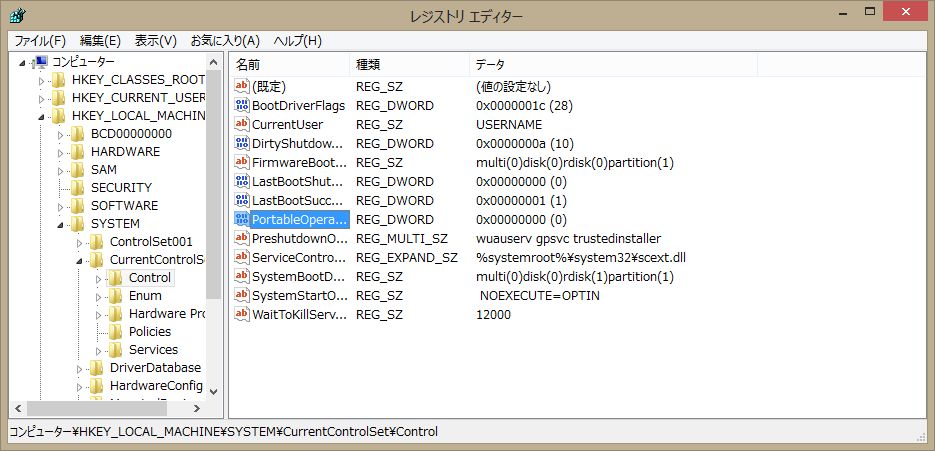Viewport: 935px width, 451px height.
Task: Click wuauserv gpsvc trustedinstaller data
Action: click(x=568, y=239)
